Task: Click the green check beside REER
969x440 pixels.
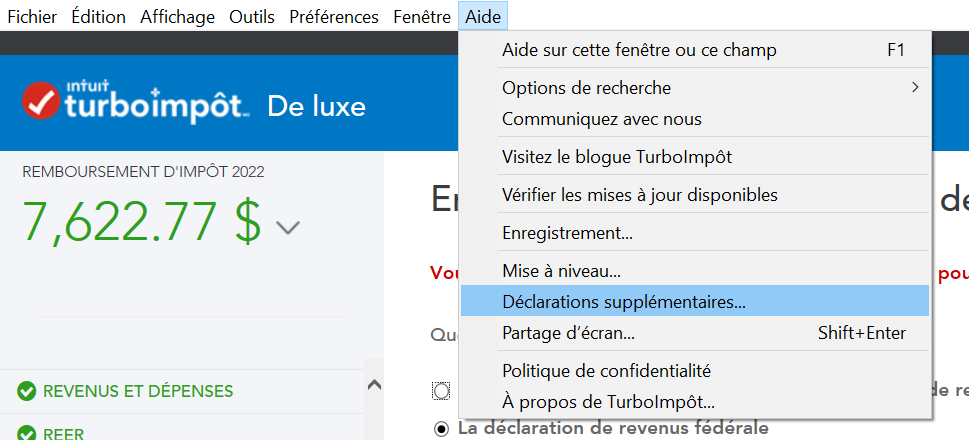Action: click(x=27, y=434)
